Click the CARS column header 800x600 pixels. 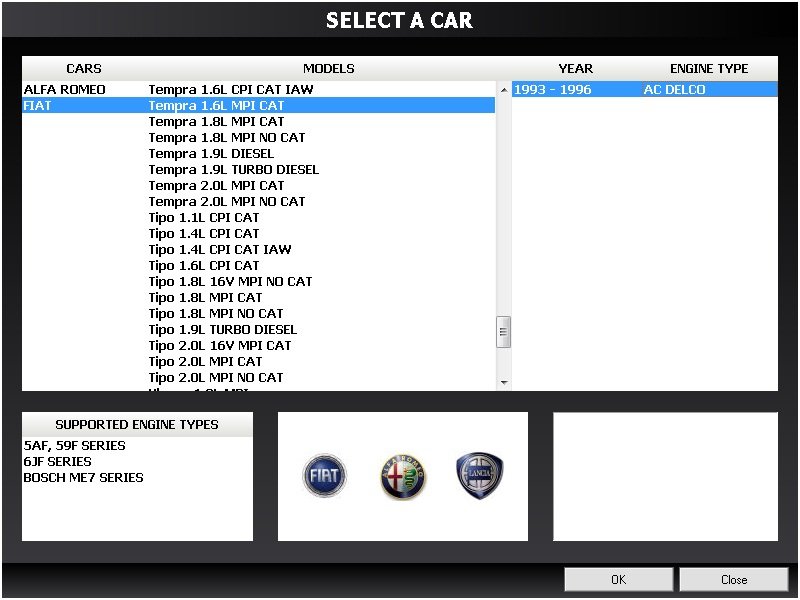[84, 68]
